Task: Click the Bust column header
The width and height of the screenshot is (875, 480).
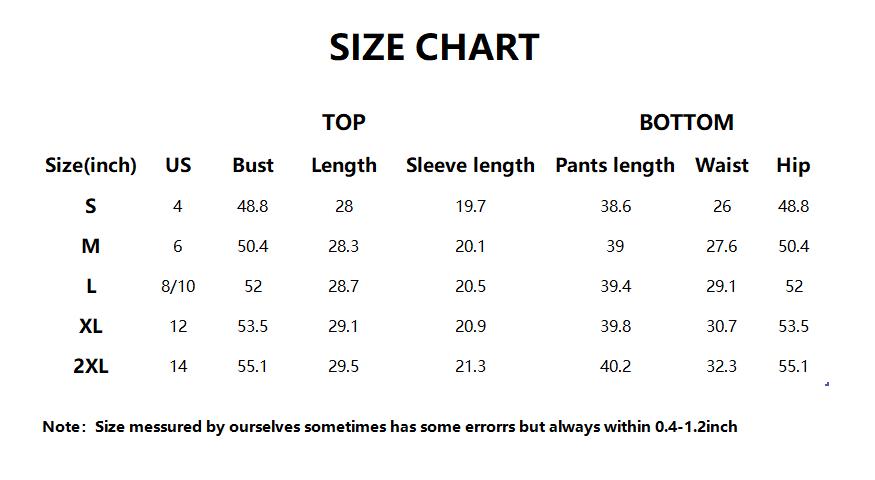Action: [253, 165]
